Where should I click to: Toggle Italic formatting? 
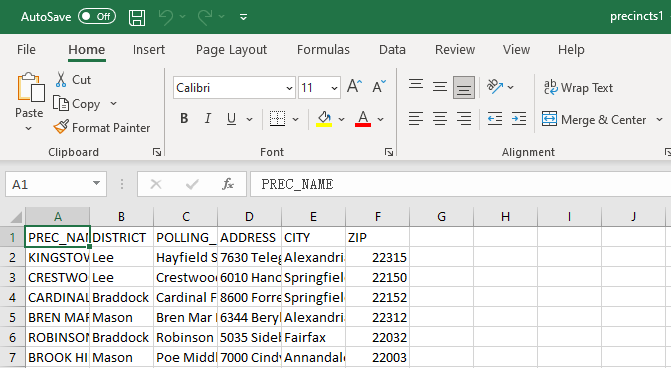coord(208,119)
